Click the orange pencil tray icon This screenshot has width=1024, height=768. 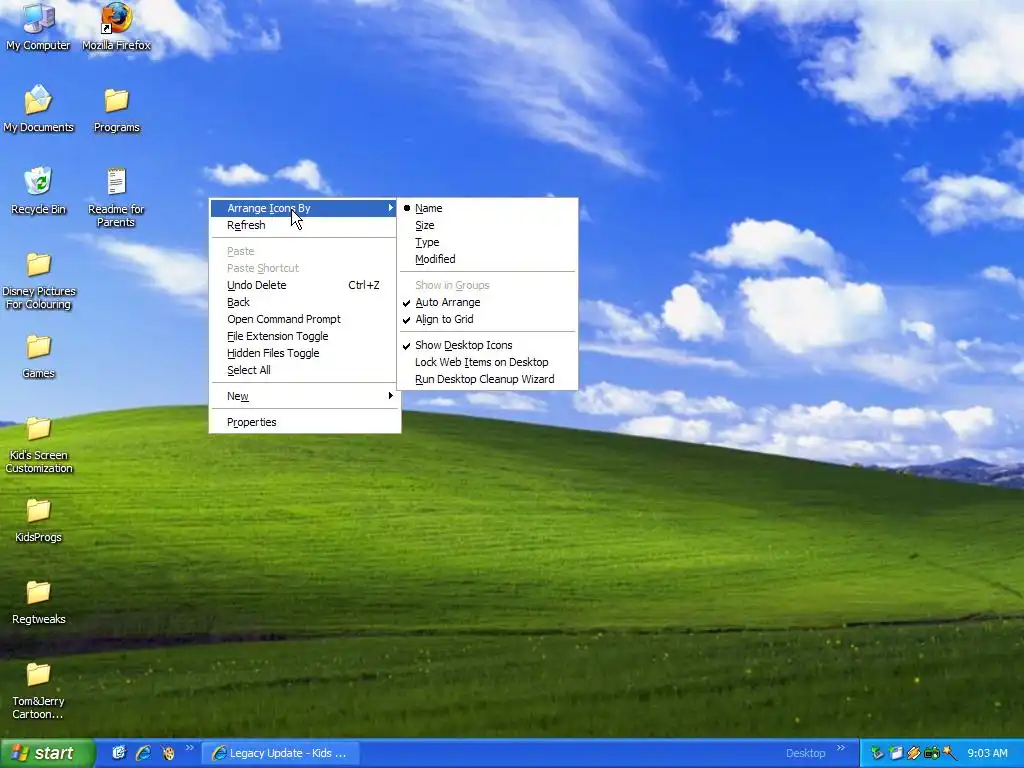pyautogui.click(x=914, y=753)
